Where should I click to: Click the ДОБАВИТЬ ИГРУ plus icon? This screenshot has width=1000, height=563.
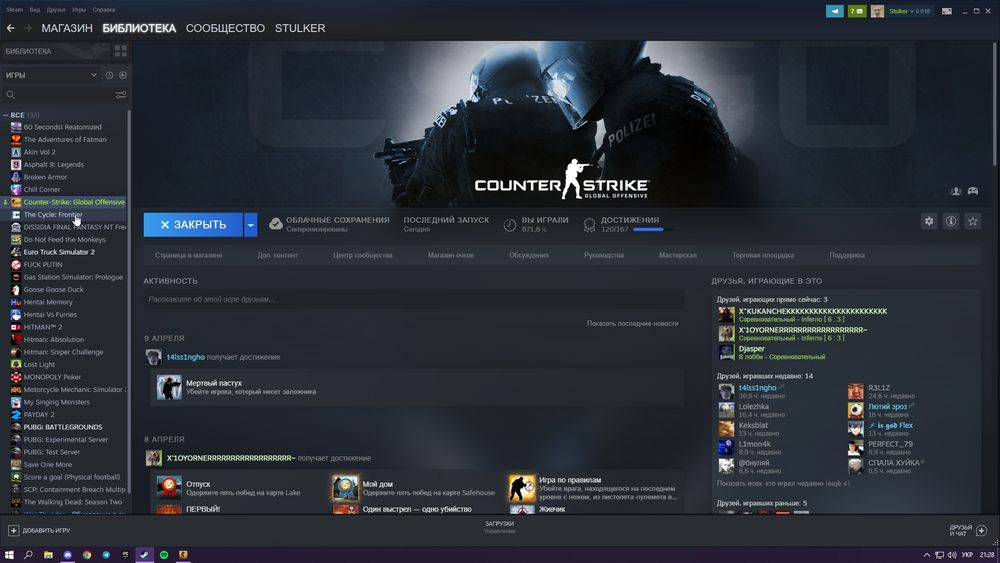pyautogui.click(x=13, y=530)
